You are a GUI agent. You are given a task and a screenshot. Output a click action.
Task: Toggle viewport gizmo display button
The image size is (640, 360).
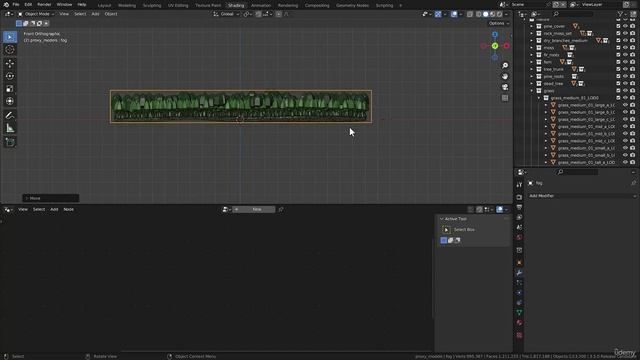point(438,14)
